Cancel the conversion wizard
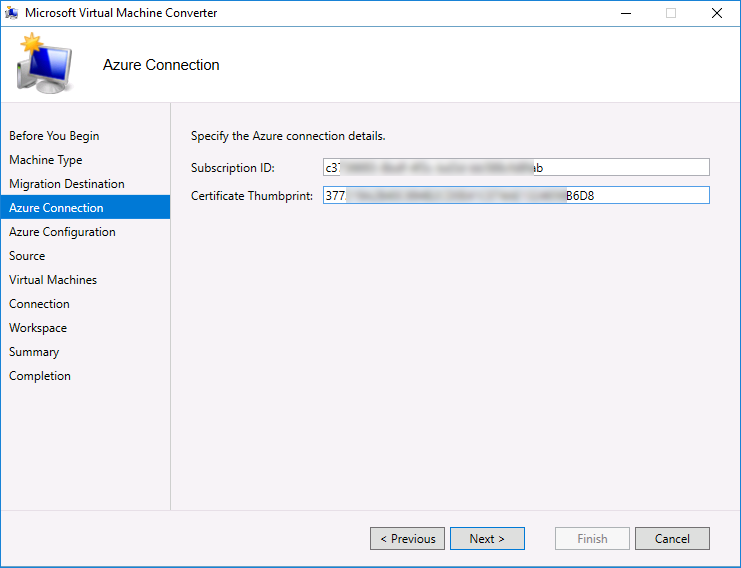This screenshot has height=568, width=741. coord(672,539)
